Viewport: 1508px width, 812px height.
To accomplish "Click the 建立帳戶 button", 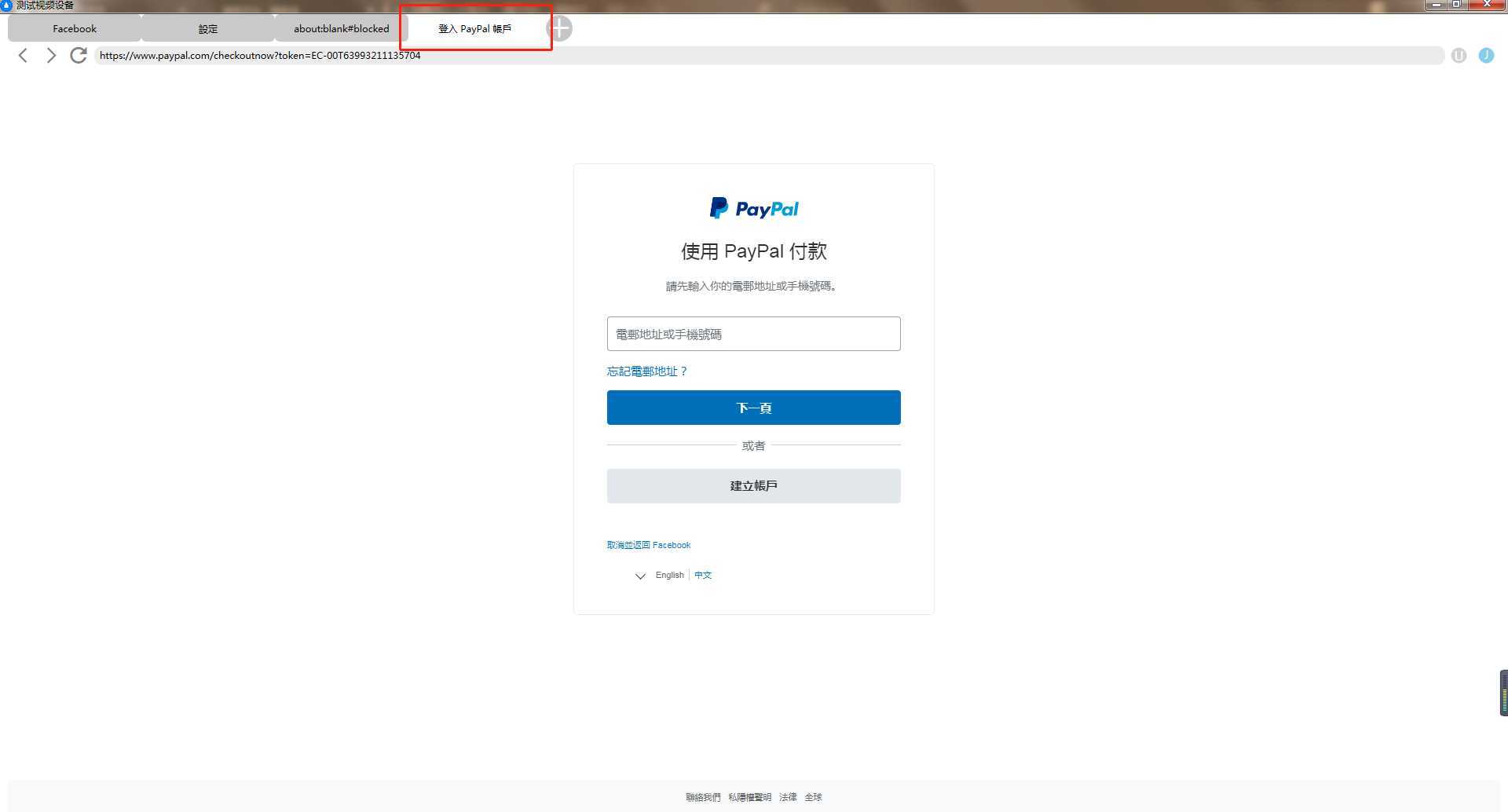I will tap(754, 486).
